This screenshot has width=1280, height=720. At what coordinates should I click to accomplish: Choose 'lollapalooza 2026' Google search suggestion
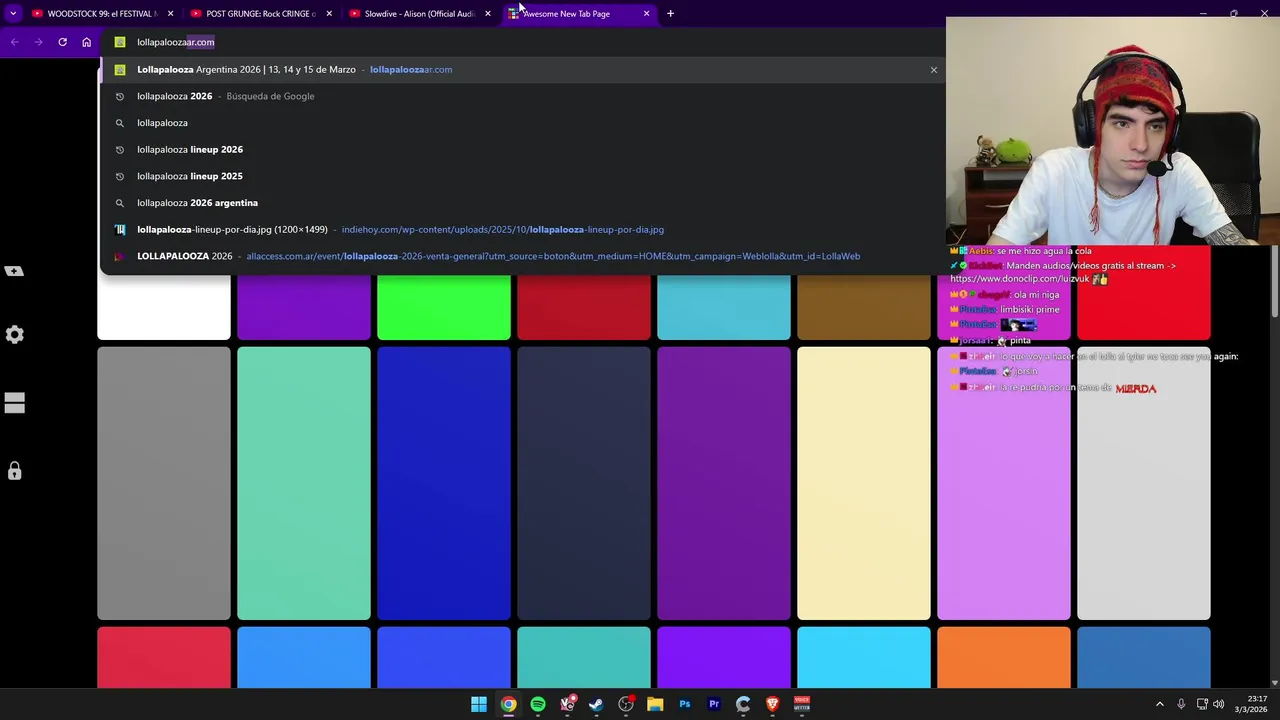(x=522, y=96)
